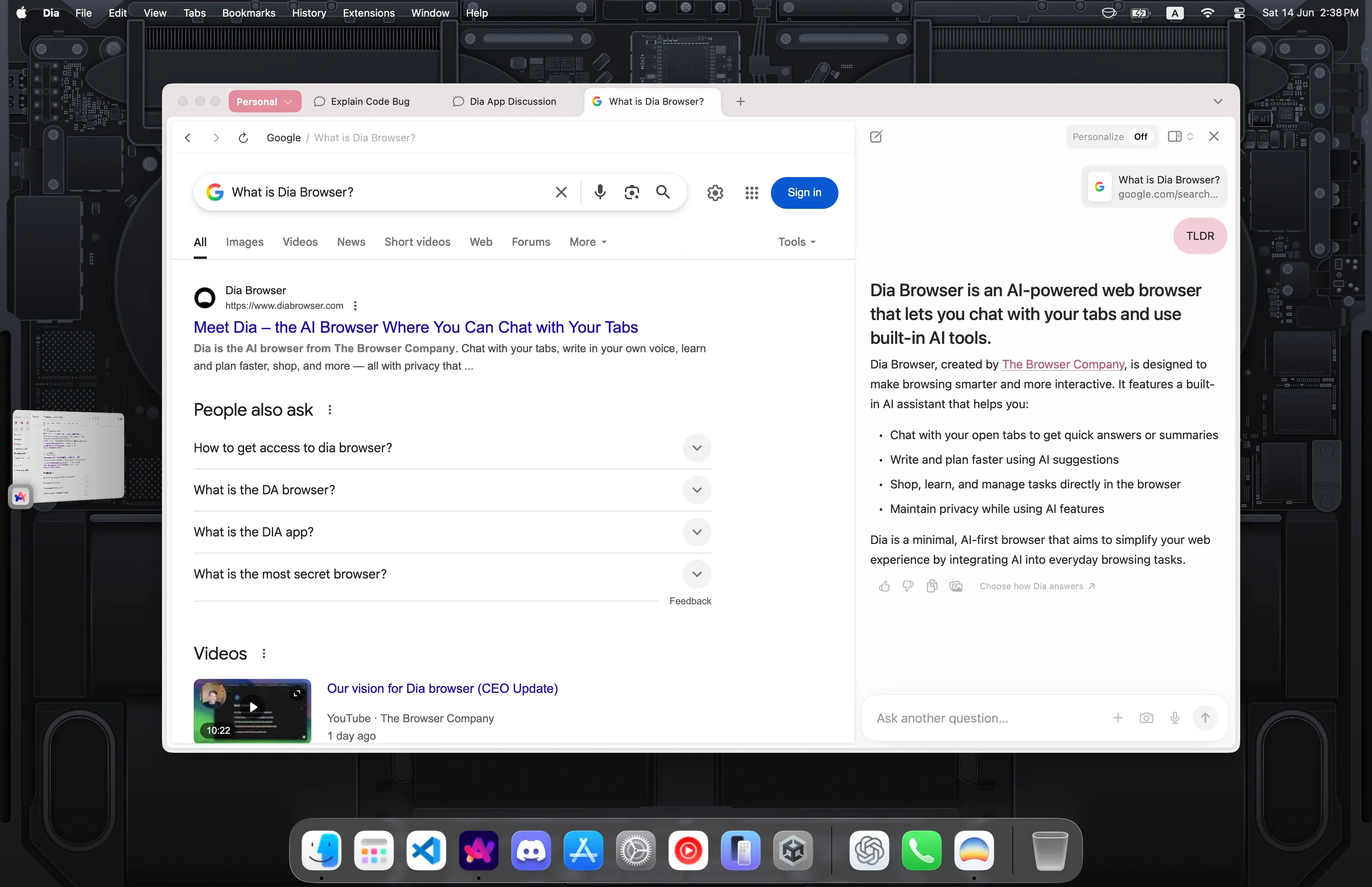Submit search with magnifier icon
Viewport: 1372px width, 887px height.
click(663, 193)
